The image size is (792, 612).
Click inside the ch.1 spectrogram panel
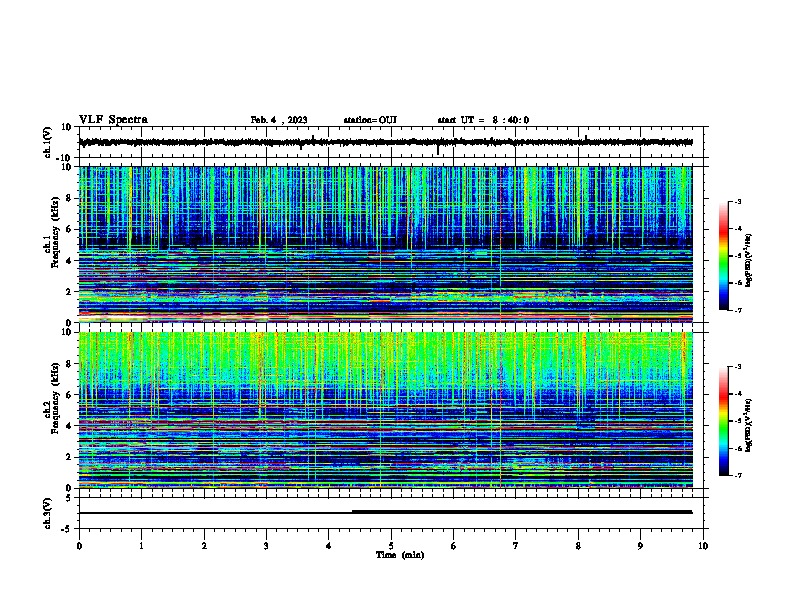tap(385, 244)
